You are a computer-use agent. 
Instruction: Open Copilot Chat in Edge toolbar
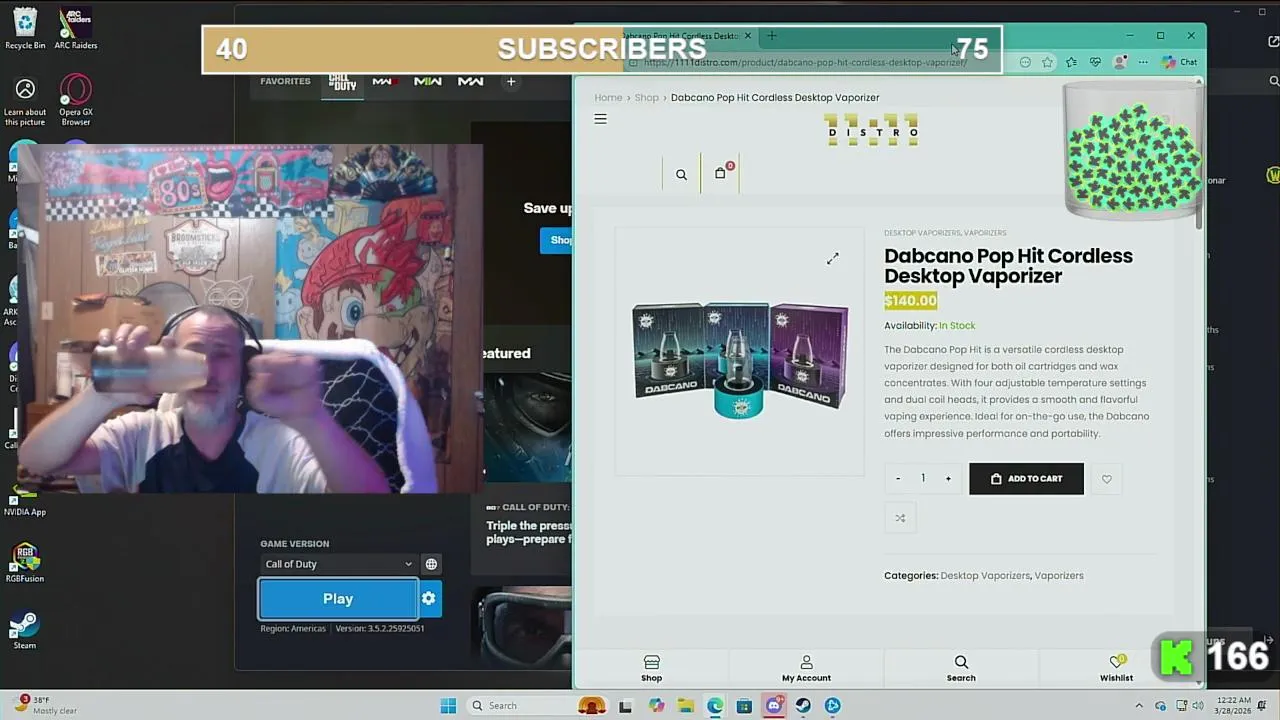pyautogui.click(x=1180, y=62)
